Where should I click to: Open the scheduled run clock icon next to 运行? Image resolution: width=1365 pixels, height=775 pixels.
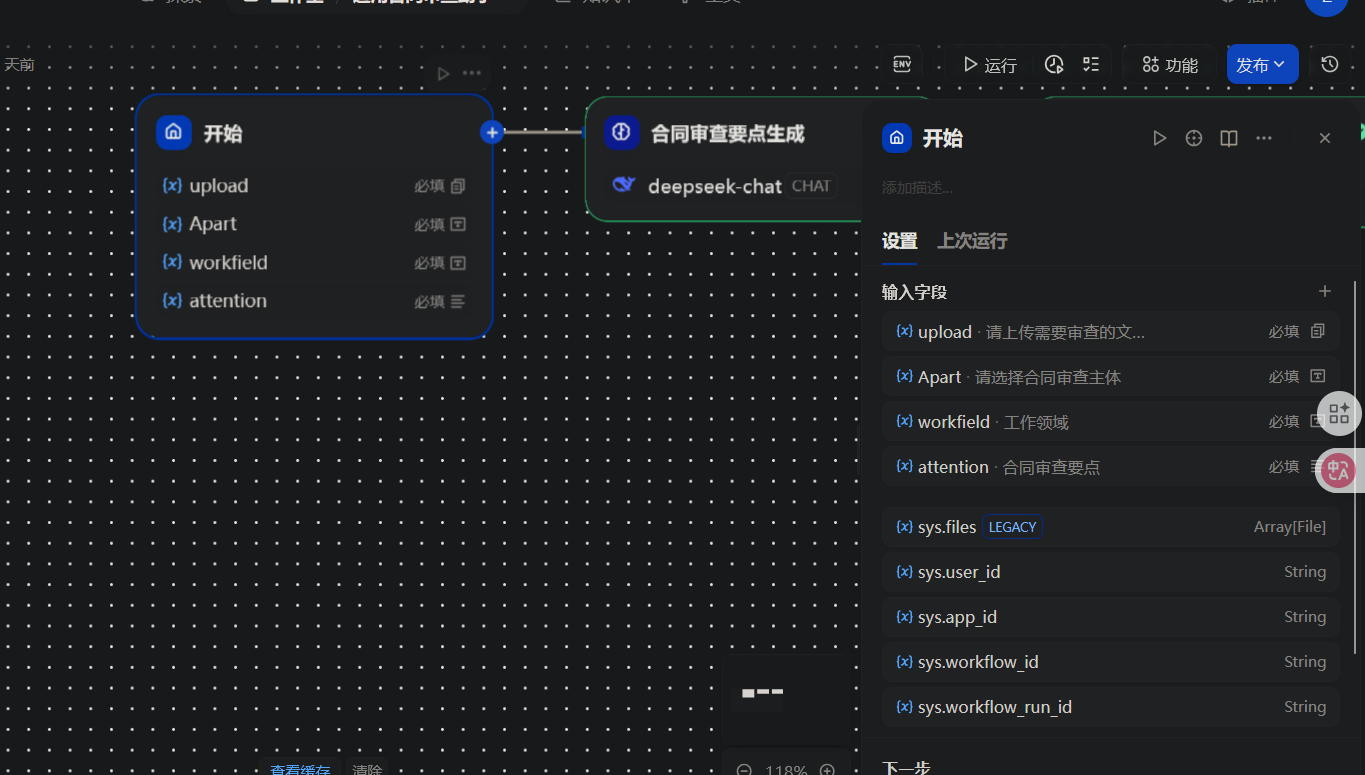1054,65
